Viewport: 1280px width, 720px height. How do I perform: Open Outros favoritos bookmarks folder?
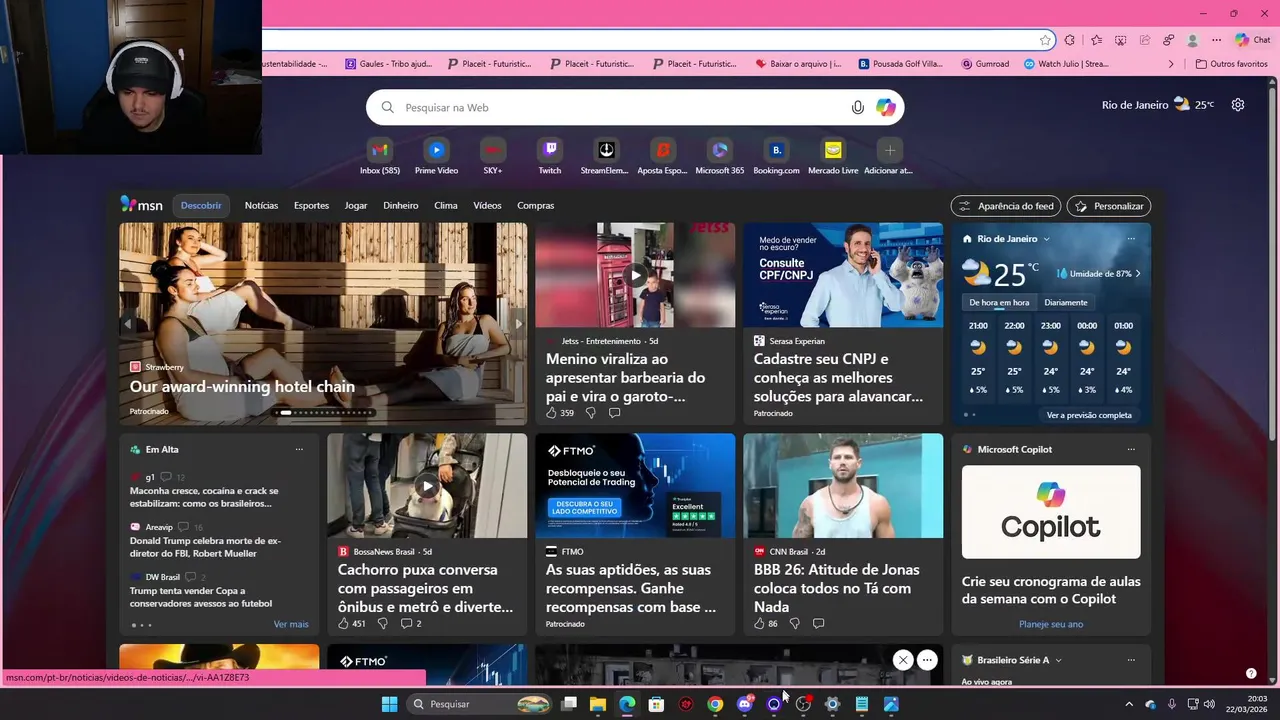(1232, 64)
